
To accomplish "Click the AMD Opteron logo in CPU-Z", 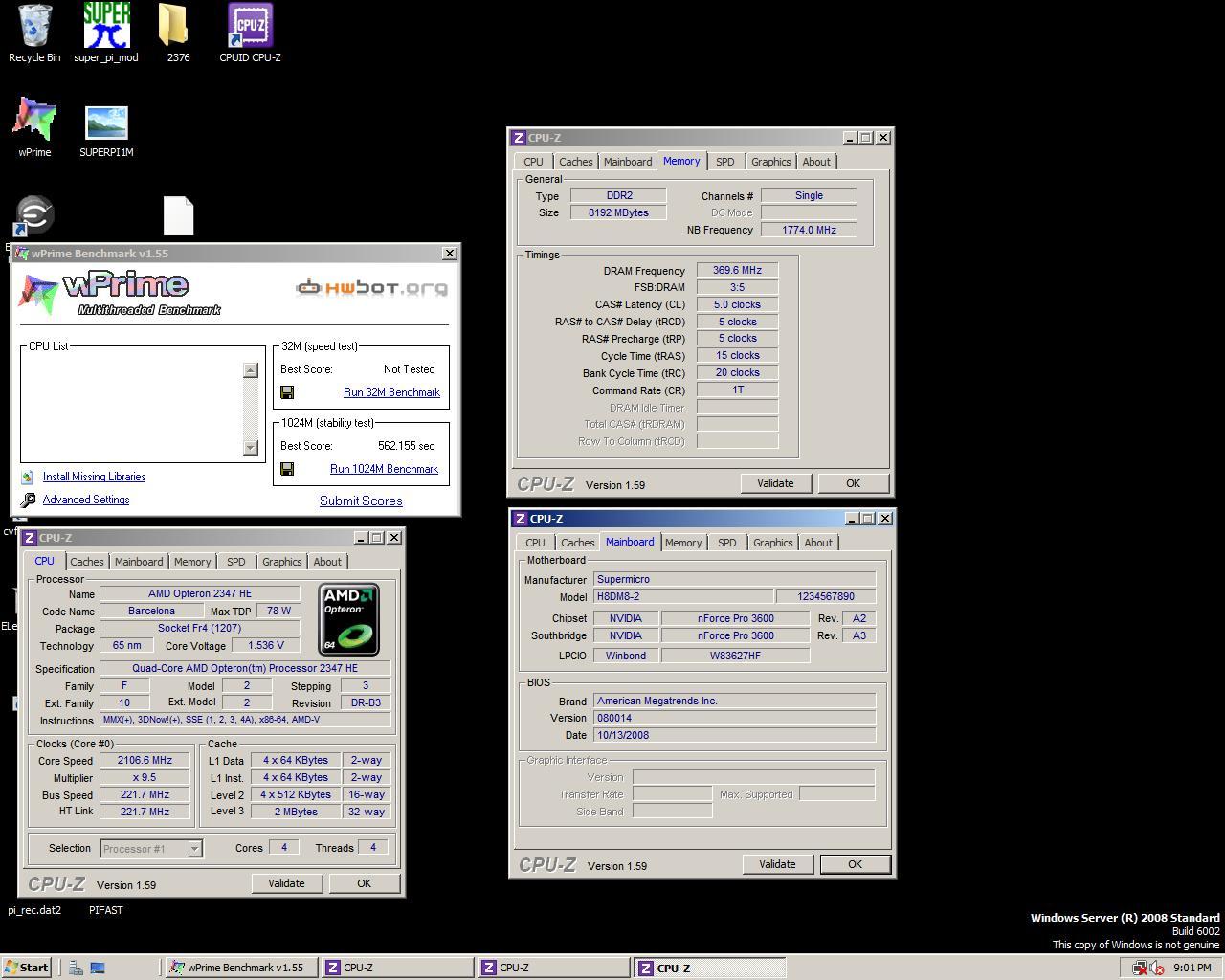I will point(348,619).
